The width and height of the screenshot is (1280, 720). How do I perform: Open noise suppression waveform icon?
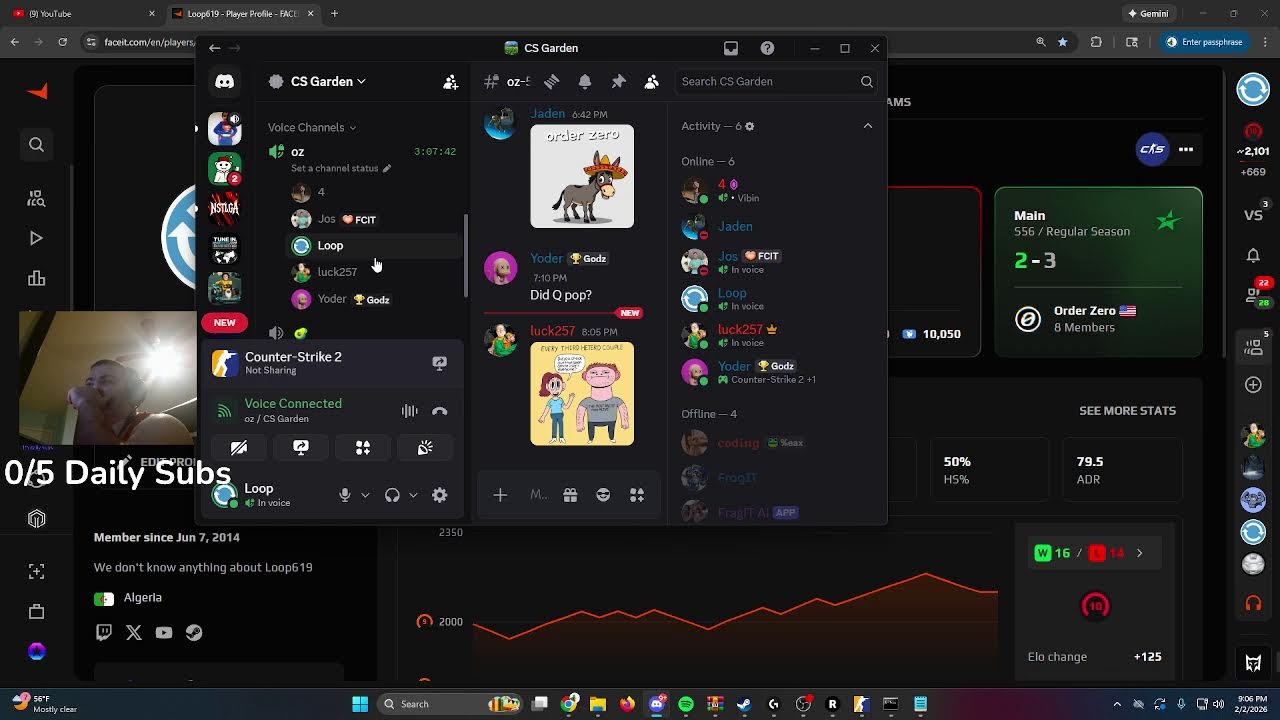click(409, 411)
